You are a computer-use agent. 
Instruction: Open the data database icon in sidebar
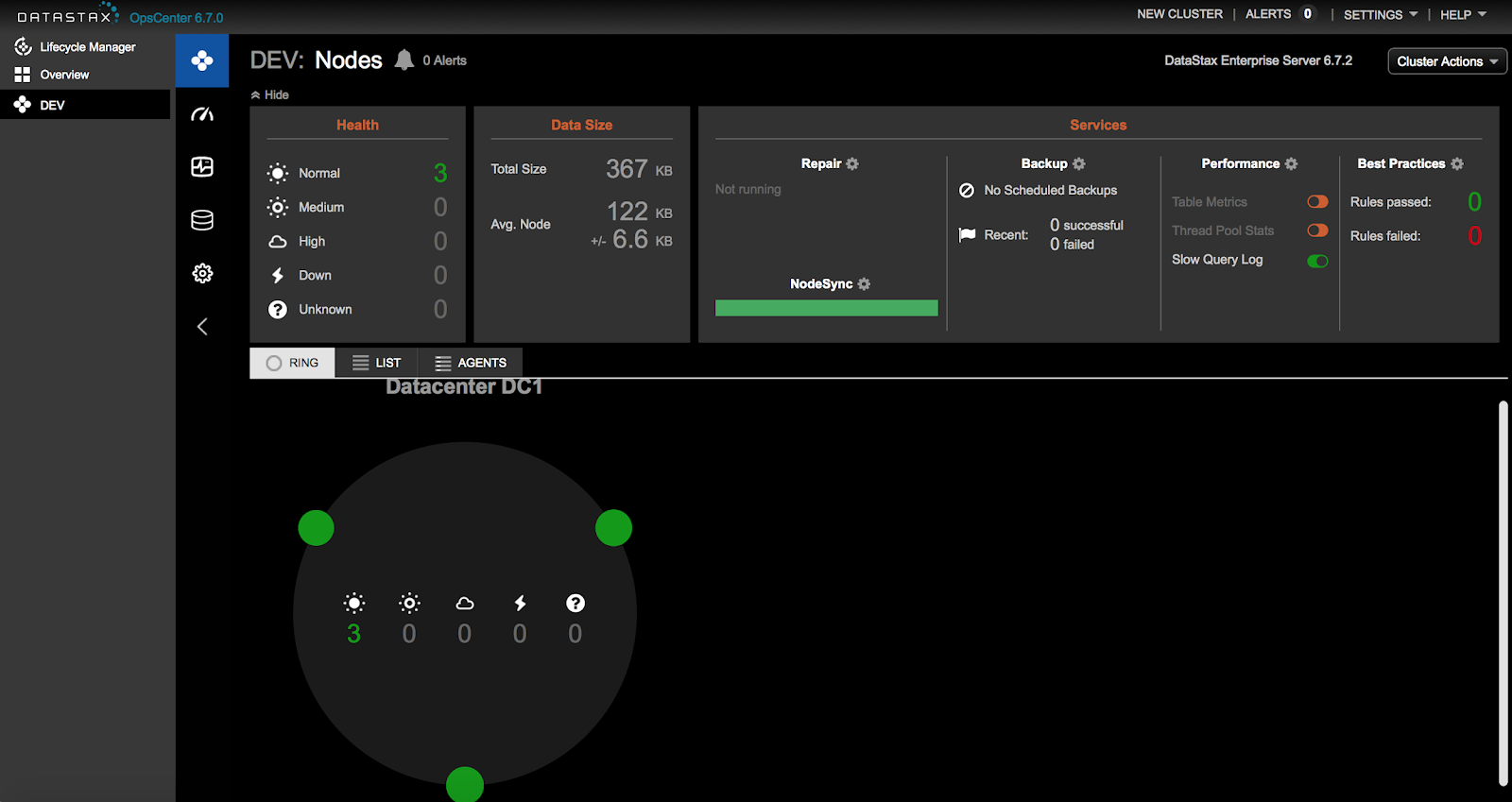click(202, 220)
